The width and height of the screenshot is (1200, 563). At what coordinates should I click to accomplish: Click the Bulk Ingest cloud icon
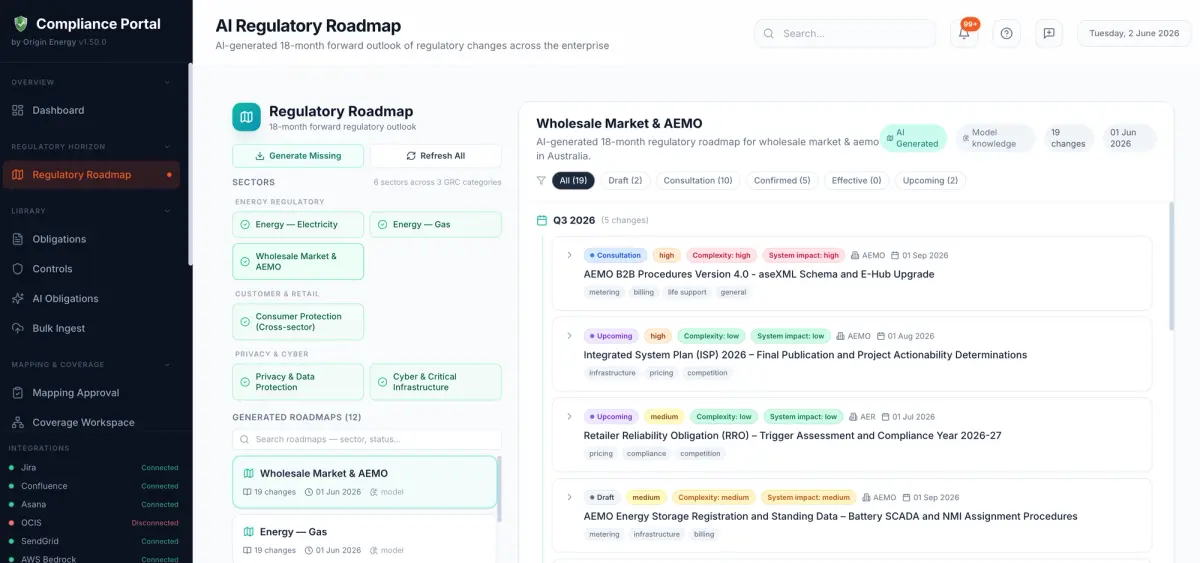click(x=18, y=328)
